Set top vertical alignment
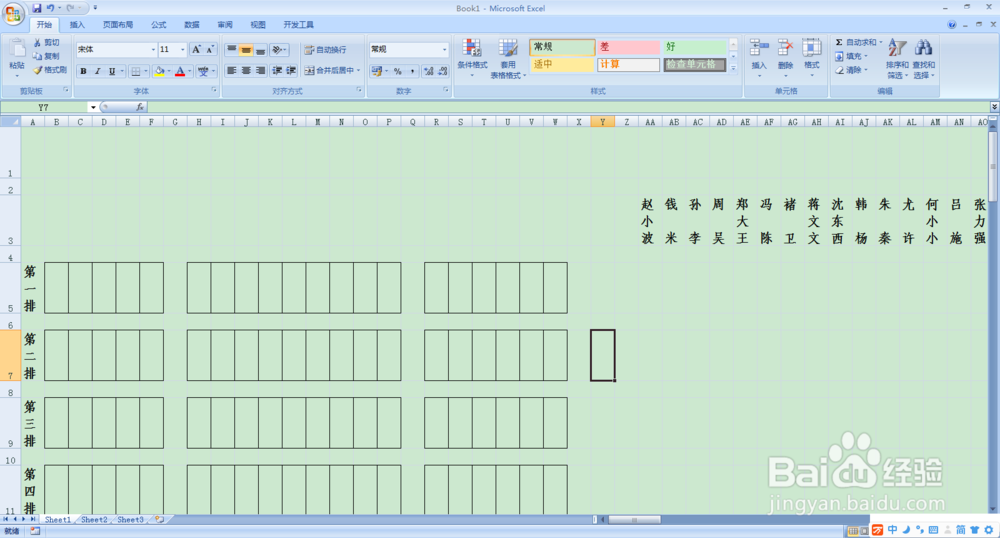Screen dimensions: 1000x538 232,49
